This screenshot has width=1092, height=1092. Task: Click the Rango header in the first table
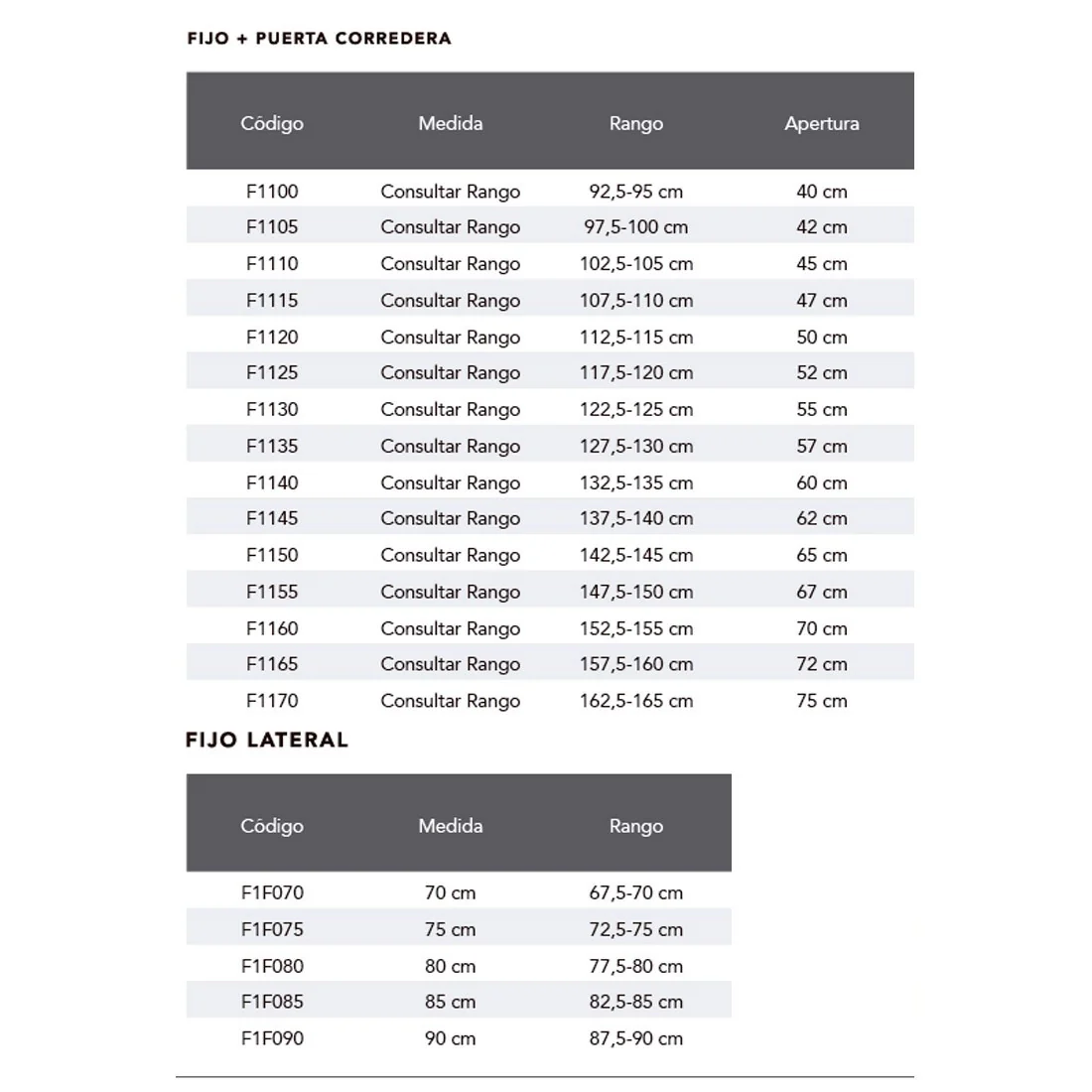point(635,124)
